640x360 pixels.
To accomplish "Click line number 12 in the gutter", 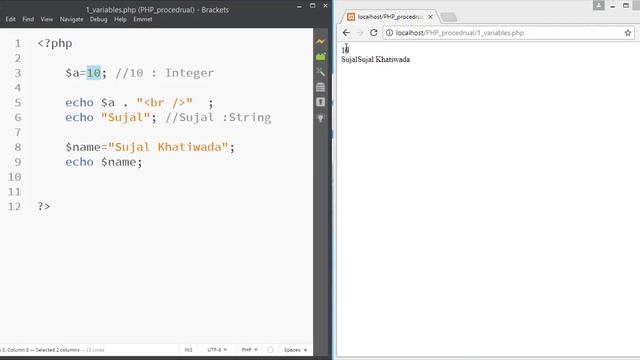I will pos(14,207).
